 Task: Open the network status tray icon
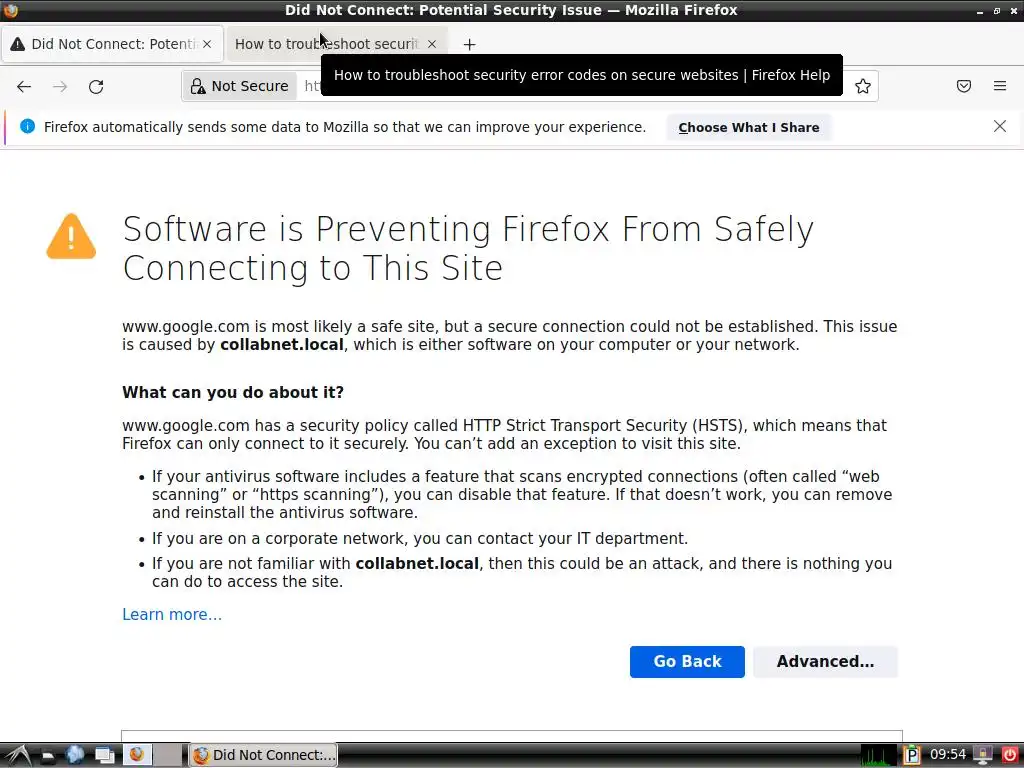click(983, 755)
